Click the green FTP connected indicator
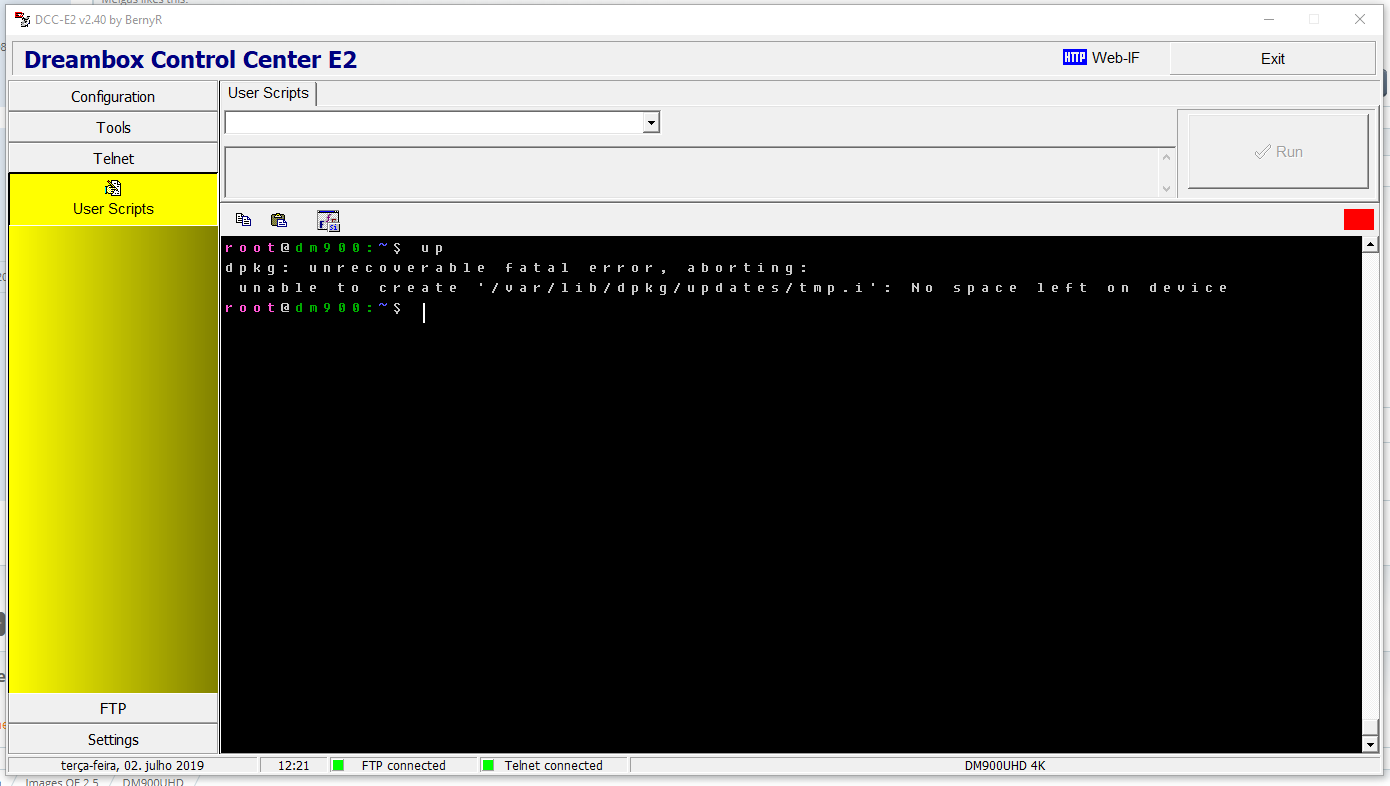1390x786 pixels. [339, 766]
